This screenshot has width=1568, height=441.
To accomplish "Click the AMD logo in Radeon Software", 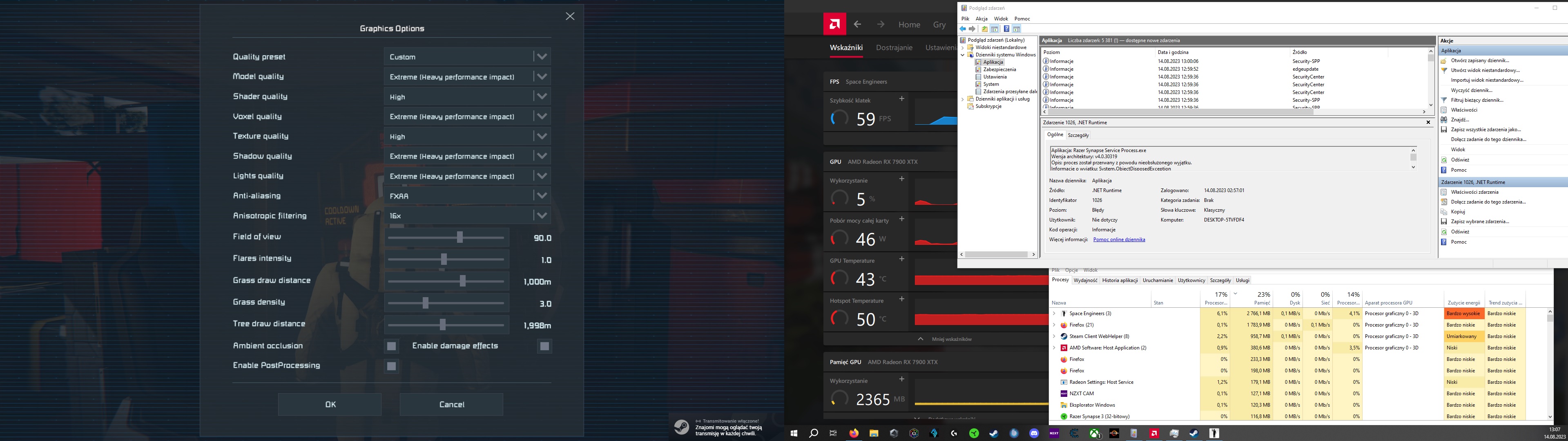I will pos(834,25).
